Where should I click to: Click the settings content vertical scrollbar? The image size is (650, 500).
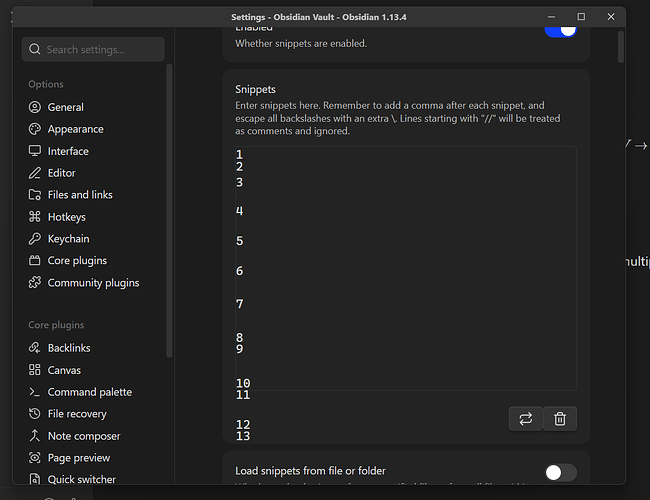621,47
